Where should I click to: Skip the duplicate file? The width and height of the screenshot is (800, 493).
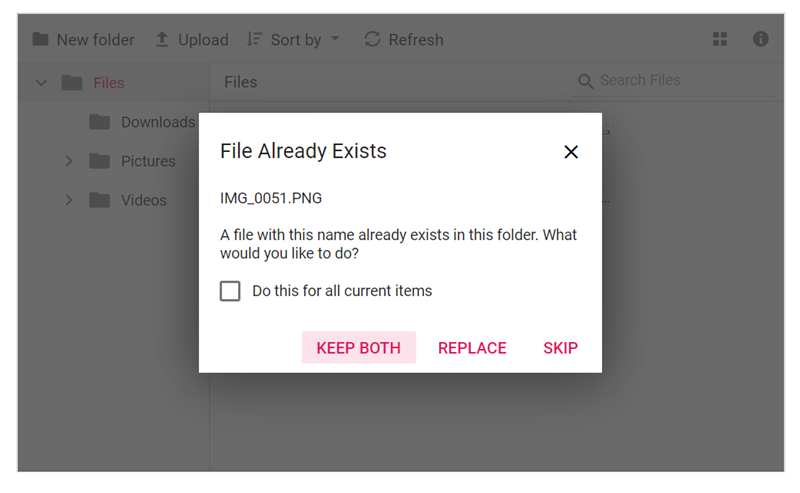[560, 348]
